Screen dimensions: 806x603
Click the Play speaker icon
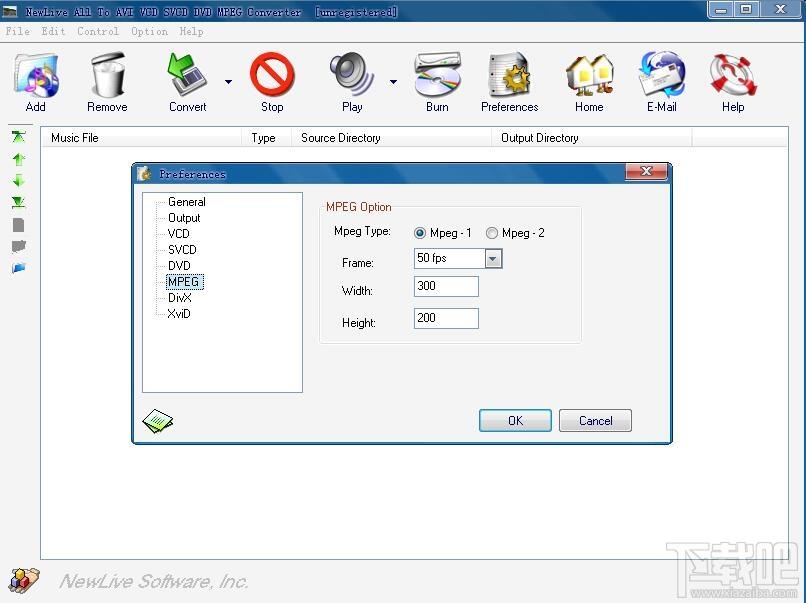point(352,75)
